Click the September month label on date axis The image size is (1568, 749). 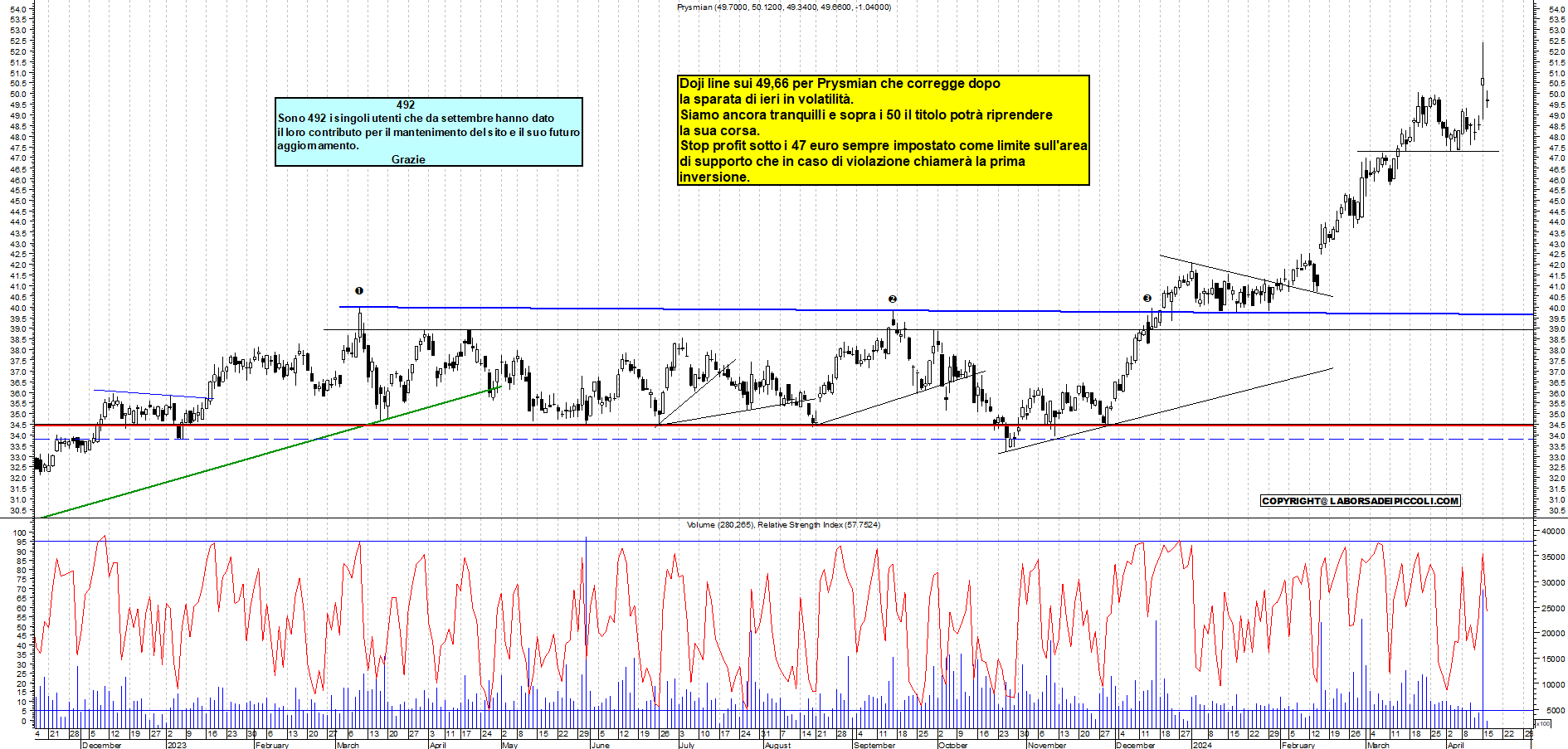pyautogui.click(x=874, y=745)
